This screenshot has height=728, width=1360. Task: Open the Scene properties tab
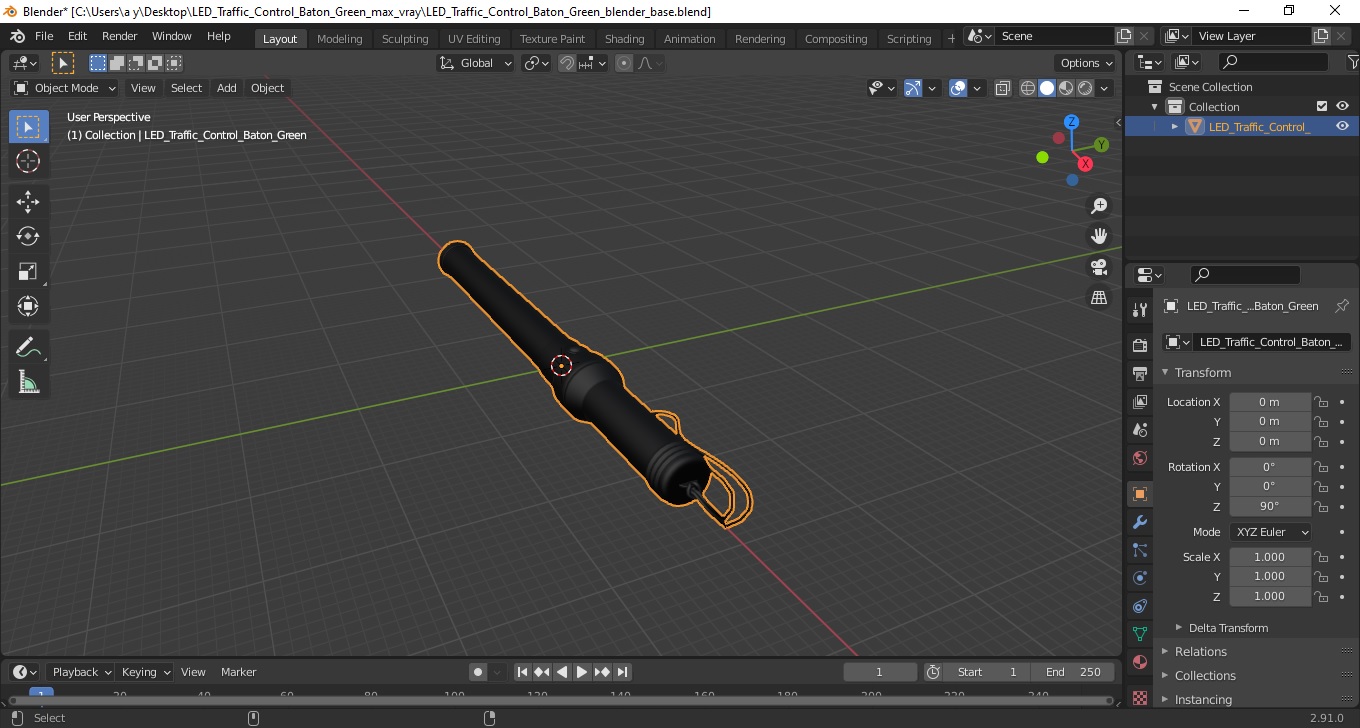pyautogui.click(x=1140, y=429)
